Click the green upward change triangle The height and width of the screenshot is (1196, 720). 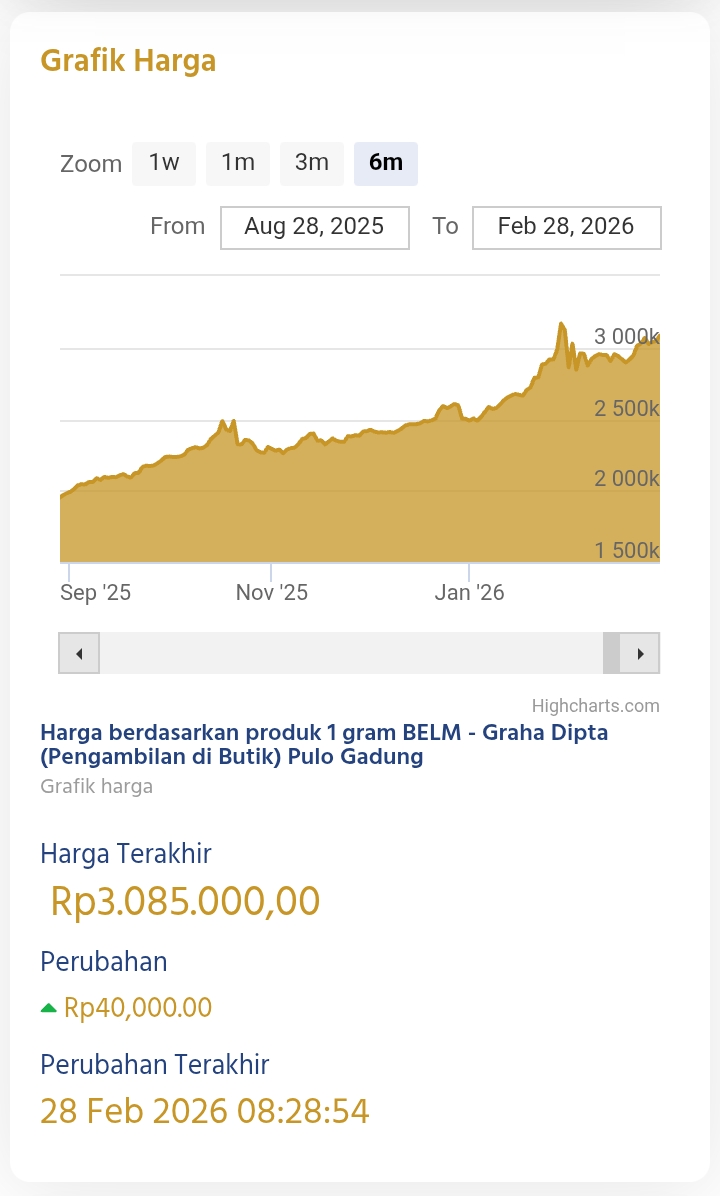(48, 1008)
